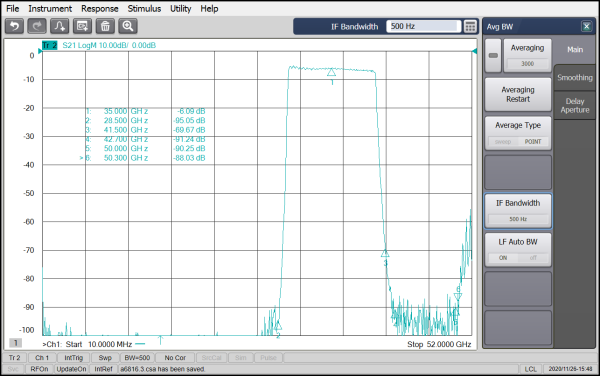The width and height of the screenshot is (600, 376).
Task: Add a new trace with toolbar icon
Action: [60, 26]
